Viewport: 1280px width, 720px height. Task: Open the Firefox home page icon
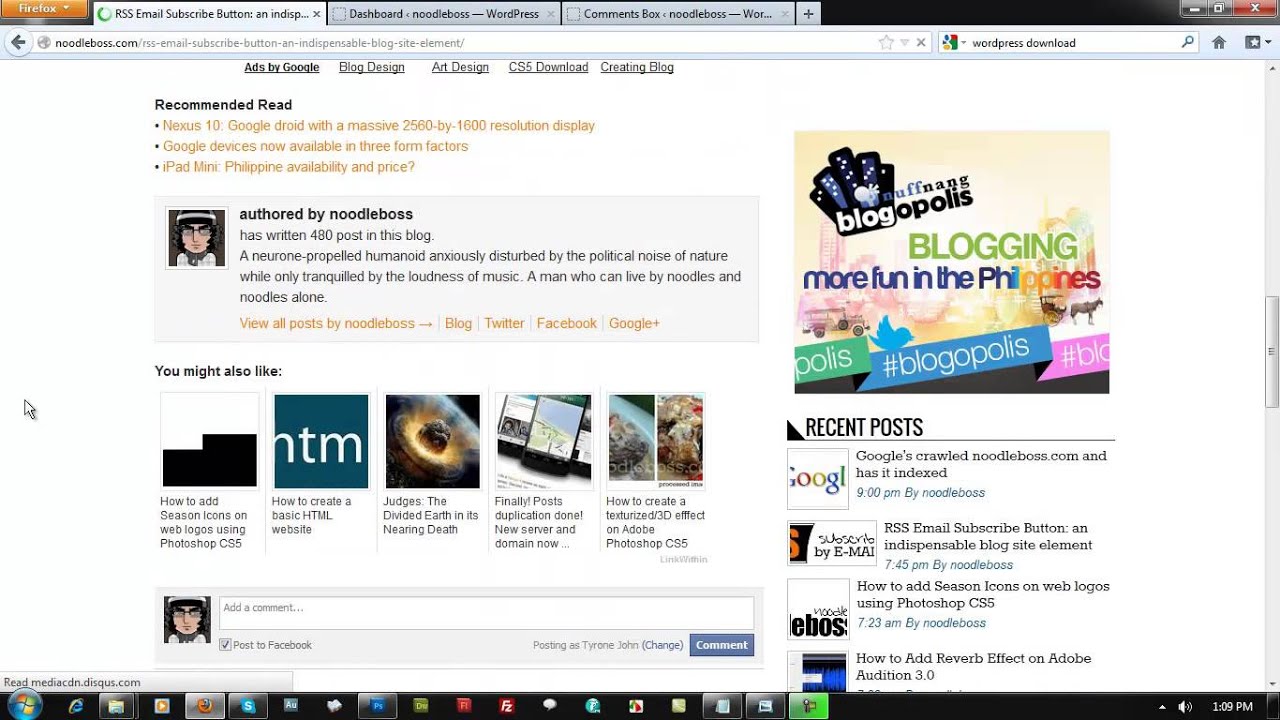pos(1218,42)
